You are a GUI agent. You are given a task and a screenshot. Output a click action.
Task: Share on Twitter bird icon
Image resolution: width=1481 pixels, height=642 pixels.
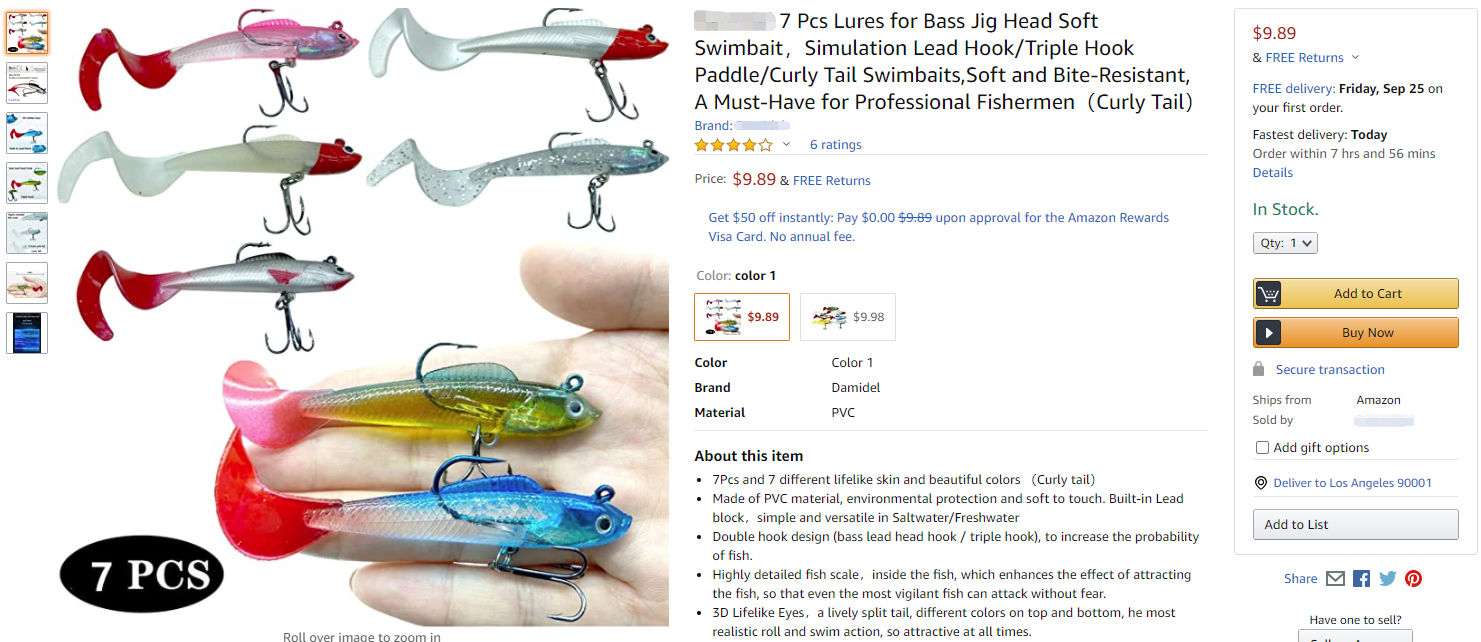[x=1387, y=578]
